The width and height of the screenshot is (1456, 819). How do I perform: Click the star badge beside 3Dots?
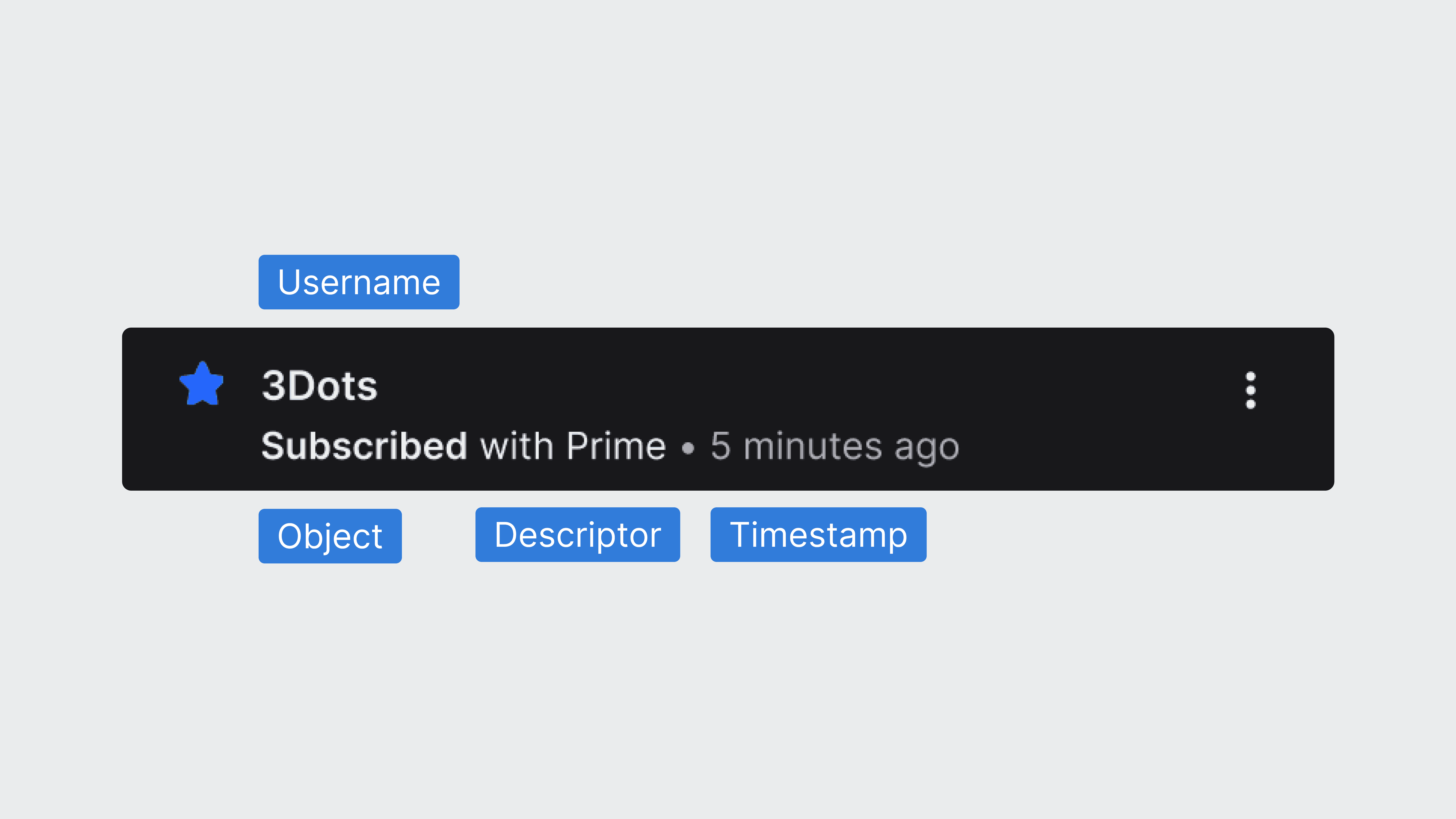201,384
